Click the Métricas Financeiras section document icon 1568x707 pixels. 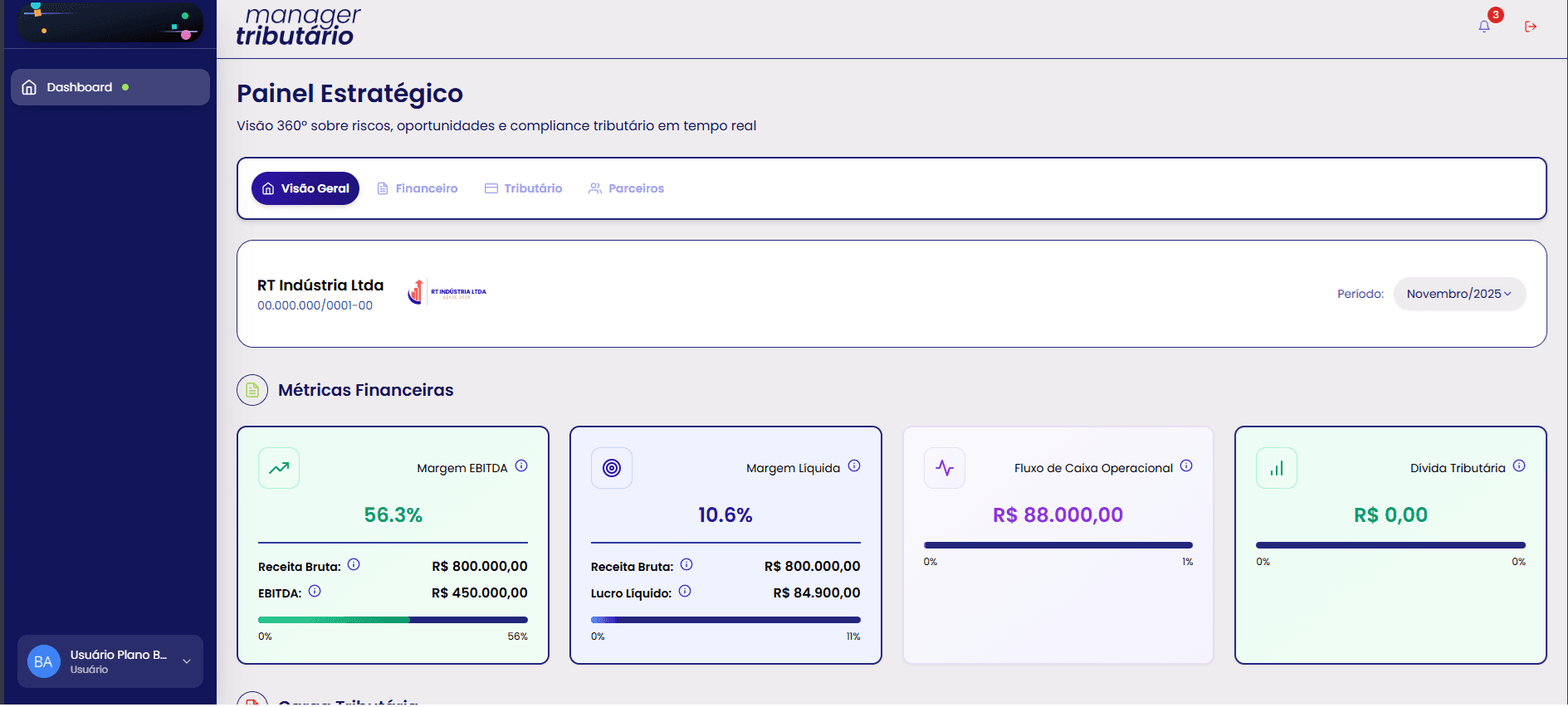(252, 390)
